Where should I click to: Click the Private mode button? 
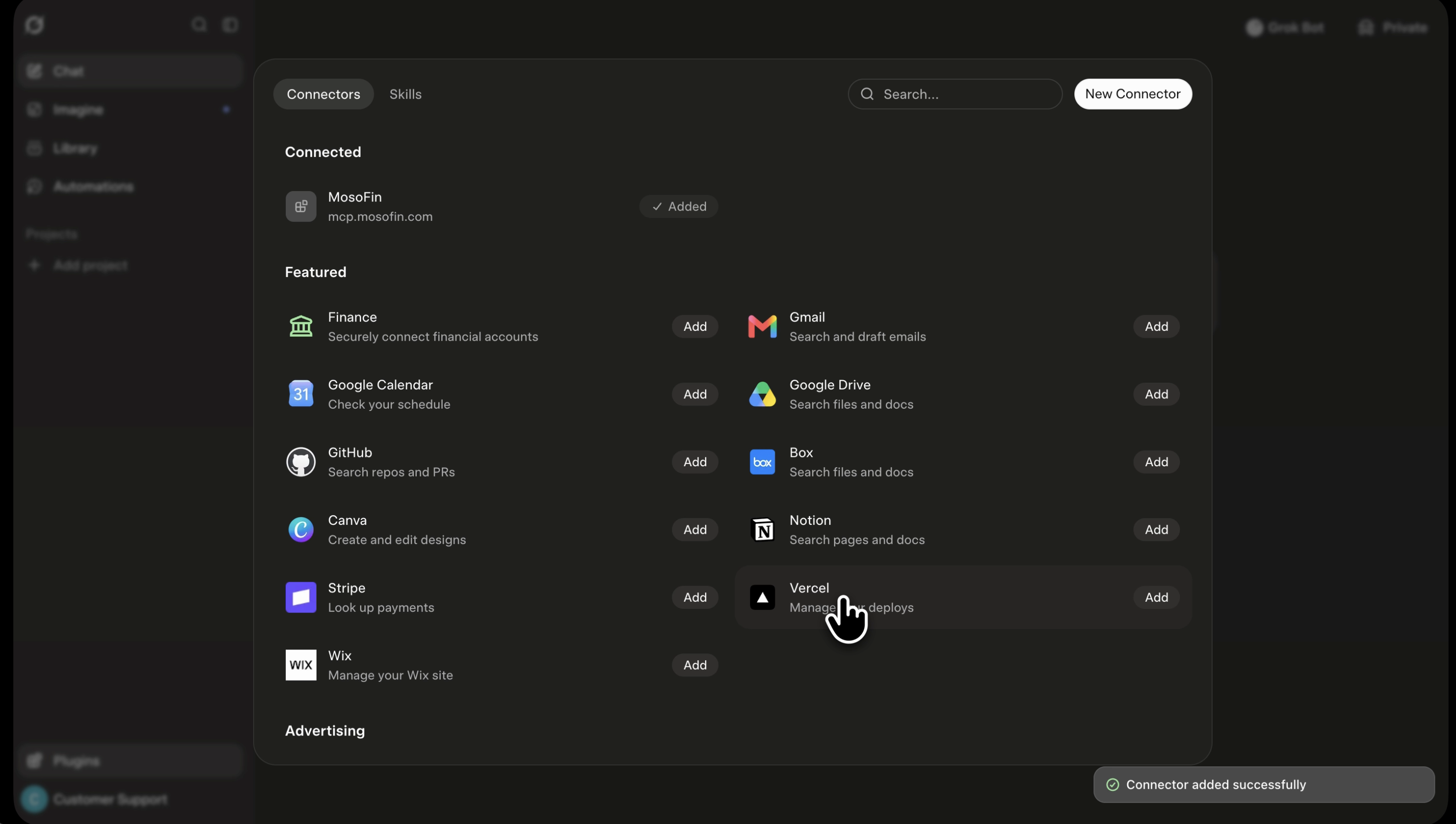[1392, 27]
